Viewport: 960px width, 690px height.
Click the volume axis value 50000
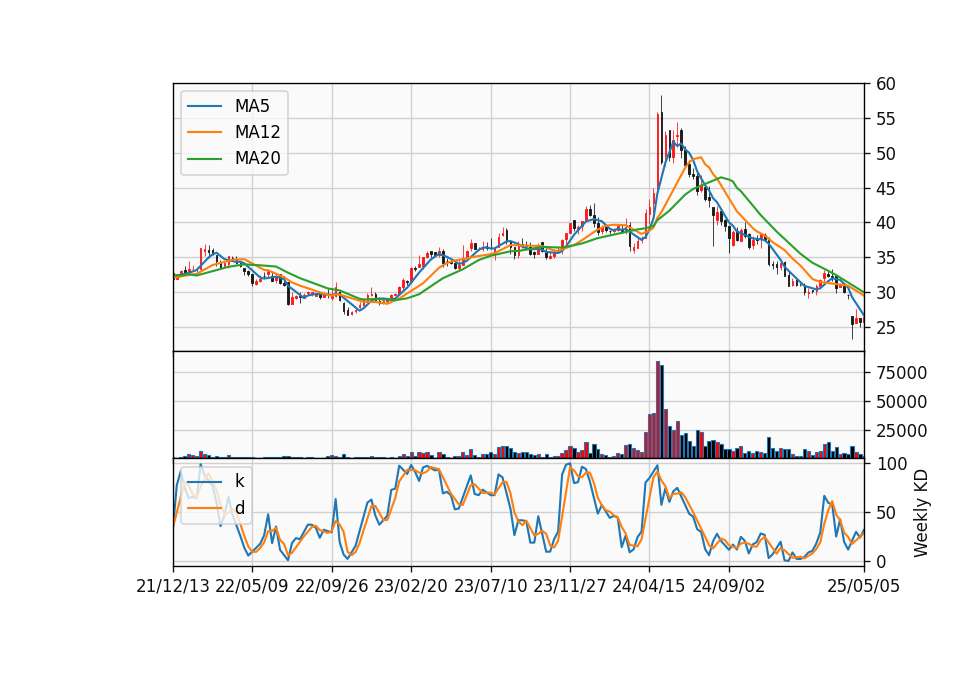(x=901, y=402)
